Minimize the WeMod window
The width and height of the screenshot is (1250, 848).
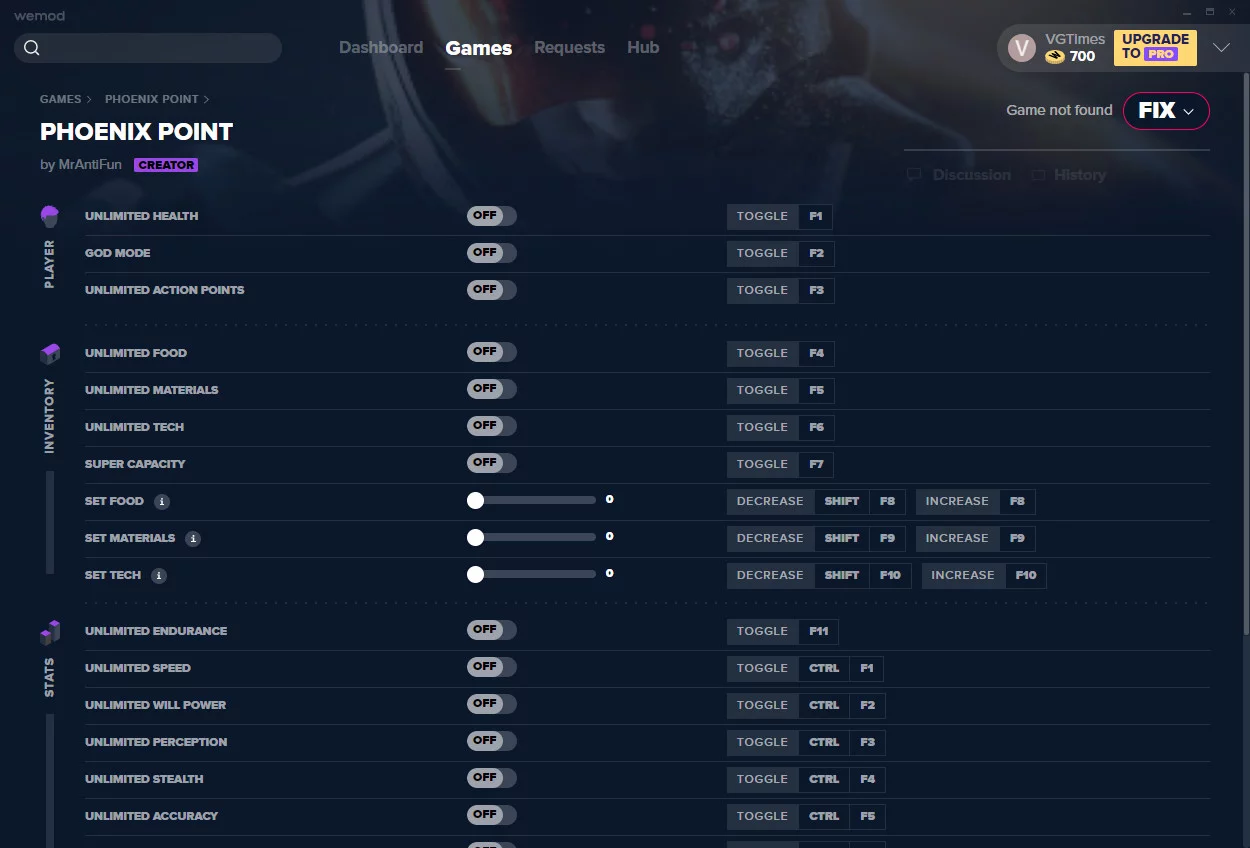point(1187,12)
